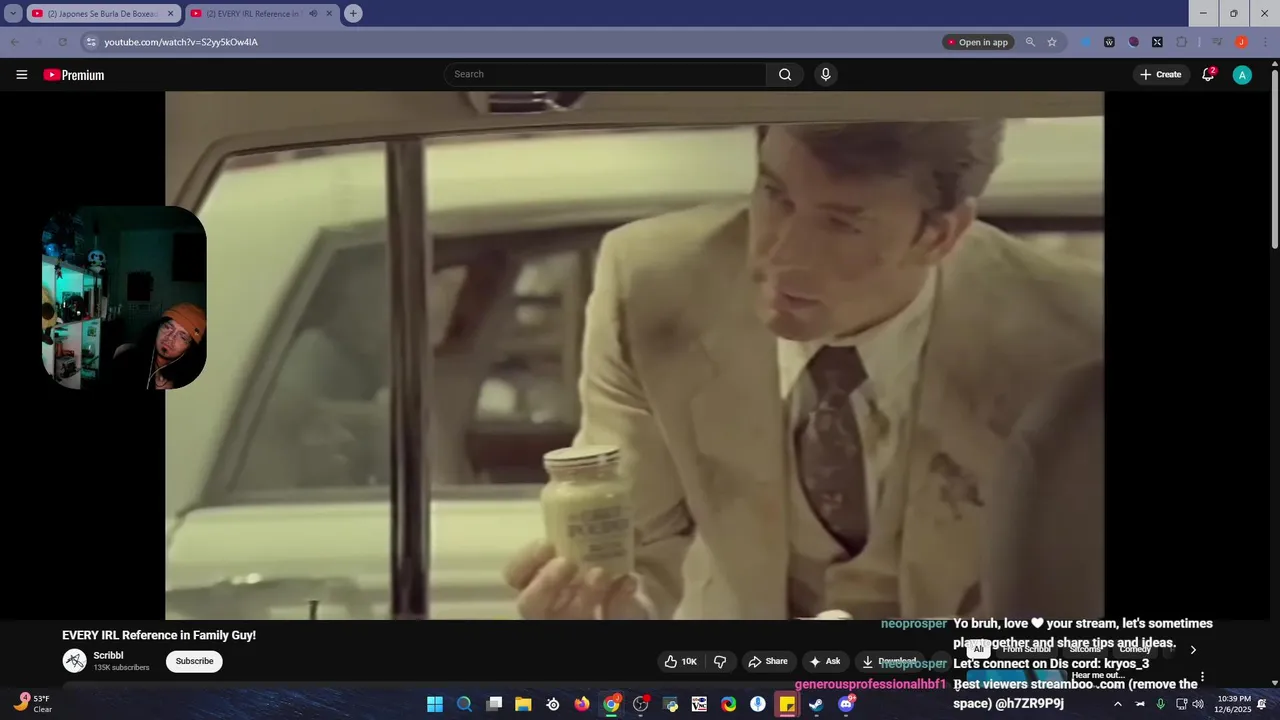1280x720 pixels.
Task: Open the YouTube account avatar menu
Action: pyautogui.click(x=1242, y=75)
